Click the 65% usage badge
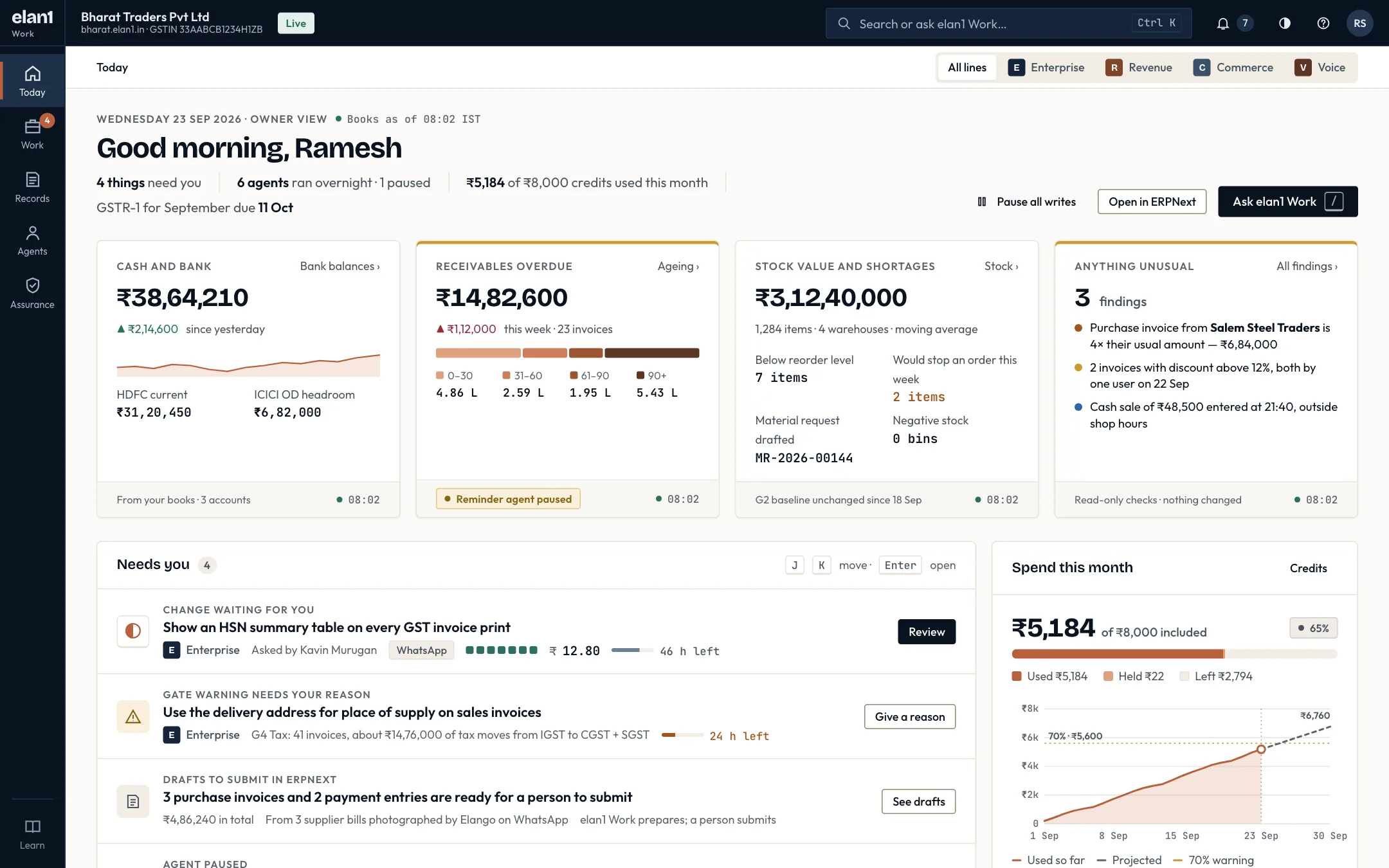The image size is (1389, 868). (1313, 628)
